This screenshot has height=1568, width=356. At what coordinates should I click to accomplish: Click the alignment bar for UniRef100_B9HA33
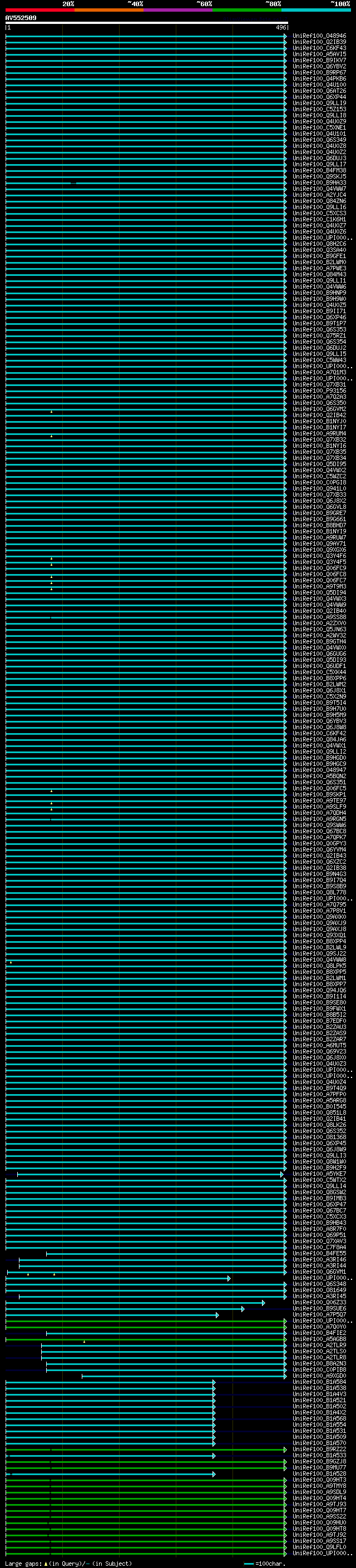(x=146, y=182)
